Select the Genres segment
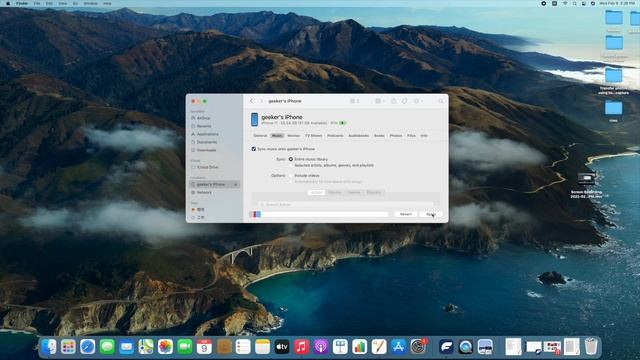This screenshot has height=360, width=640. tap(354, 192)
